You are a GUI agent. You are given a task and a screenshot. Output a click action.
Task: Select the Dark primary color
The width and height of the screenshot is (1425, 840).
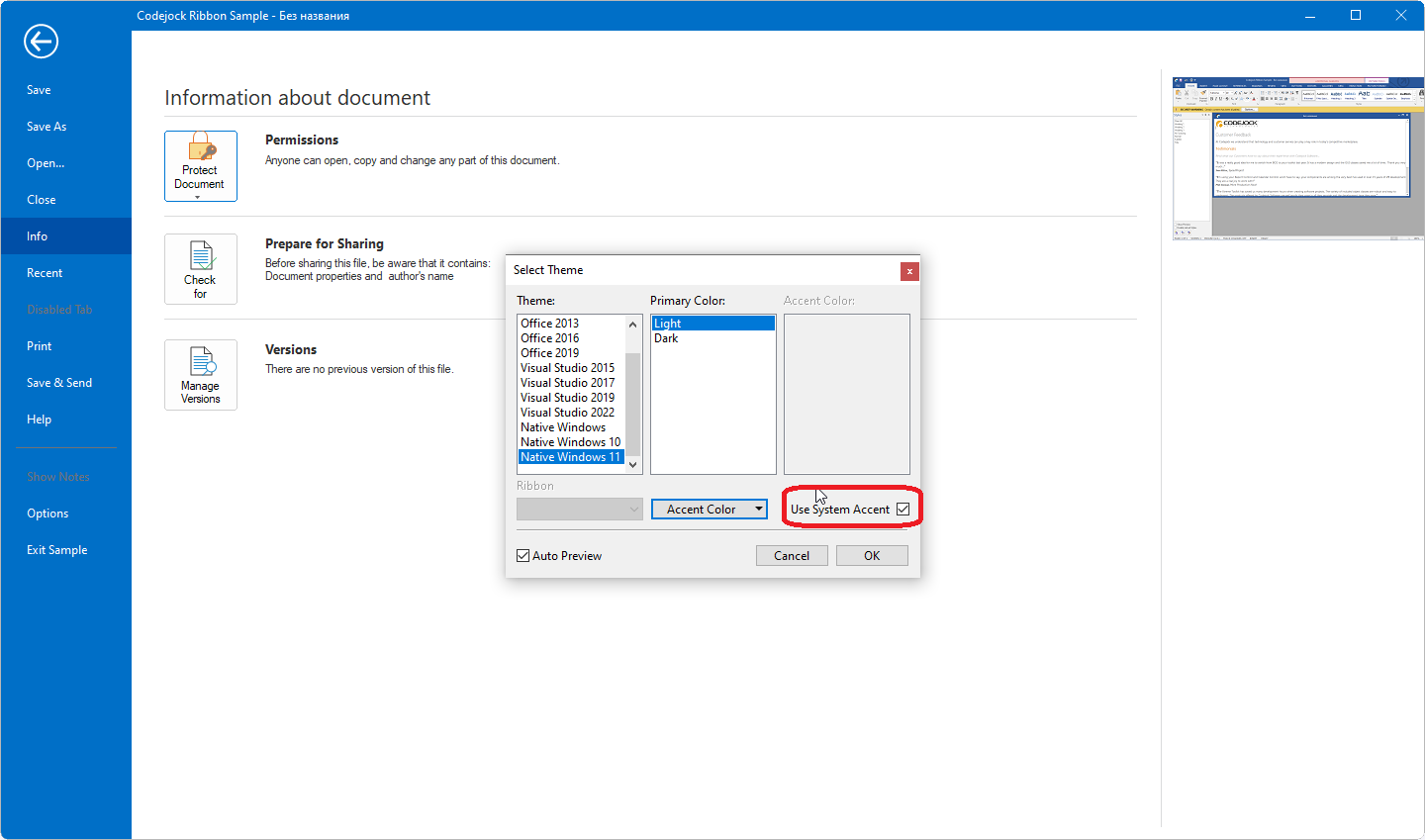coord(666,338)
